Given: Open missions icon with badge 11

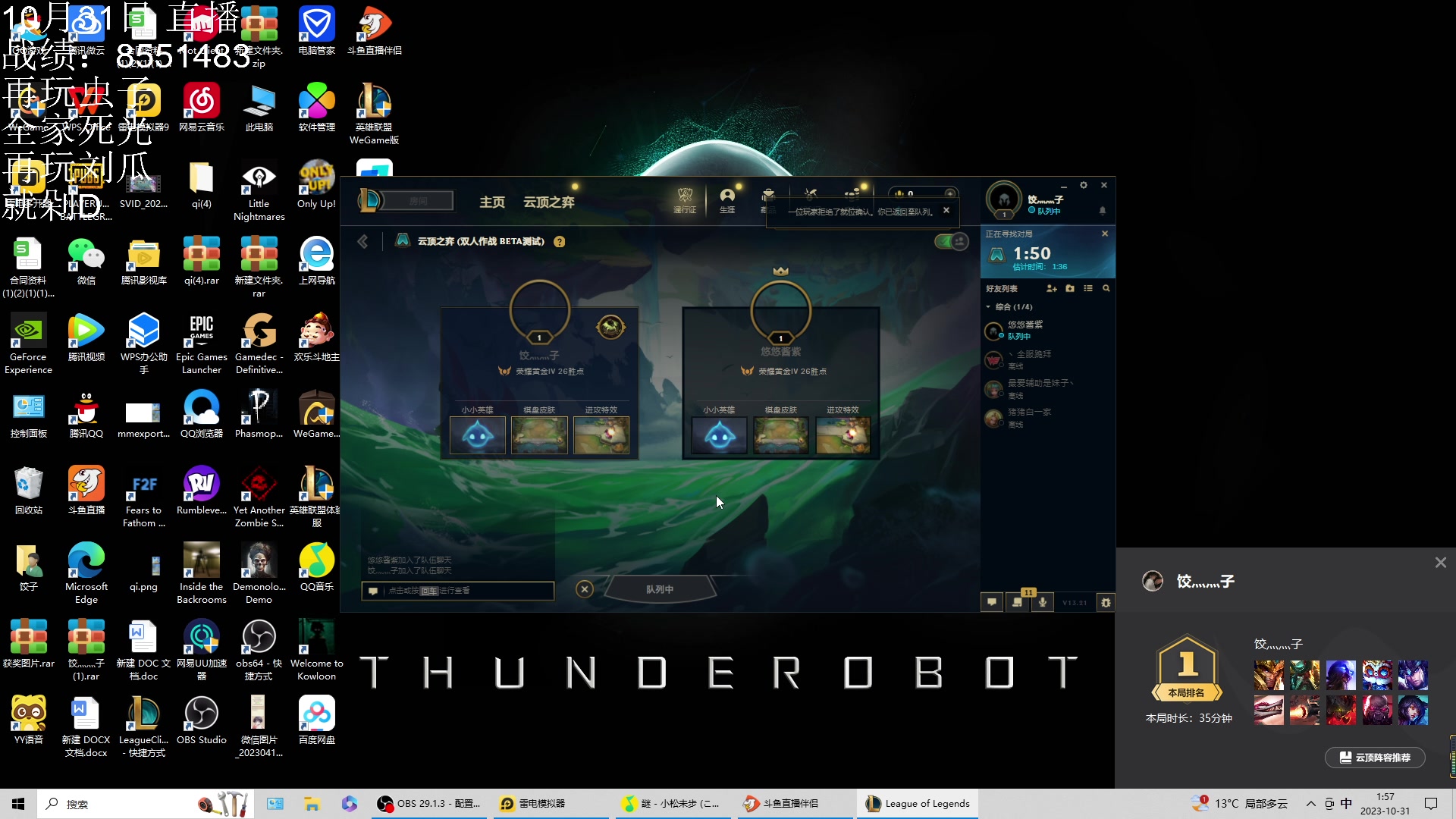Looking at the screenshot, I should click(x=1017, y=602).
